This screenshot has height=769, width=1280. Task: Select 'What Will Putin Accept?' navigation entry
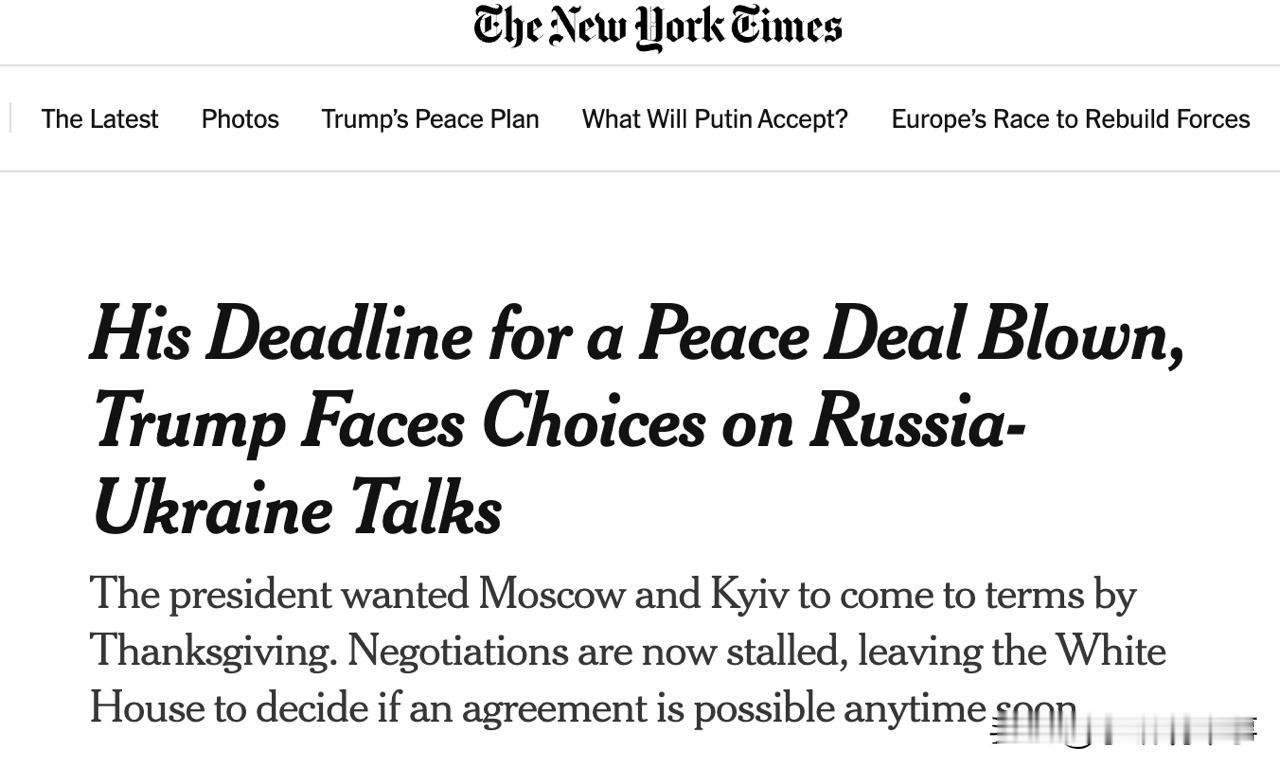[x=714, y=118]
